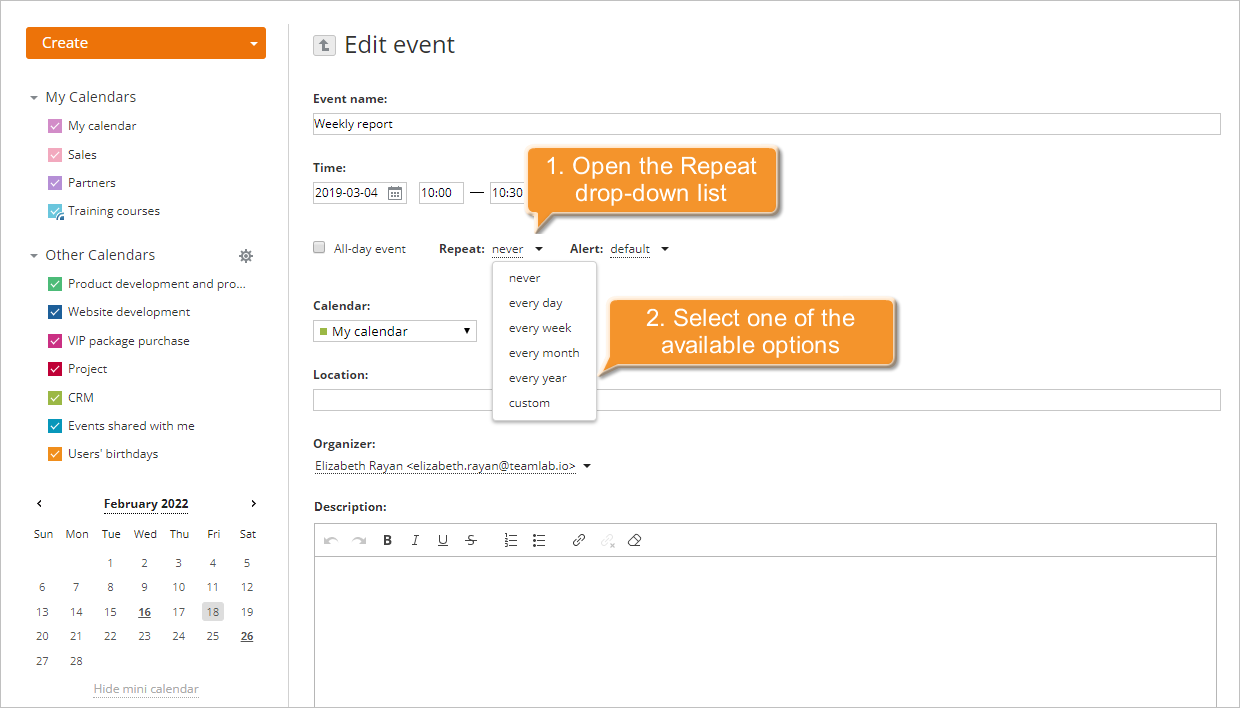Screen dimensions: 1240x708
Task: Select 'every week' from the Repeat list
Action: (x=540, y=327)
